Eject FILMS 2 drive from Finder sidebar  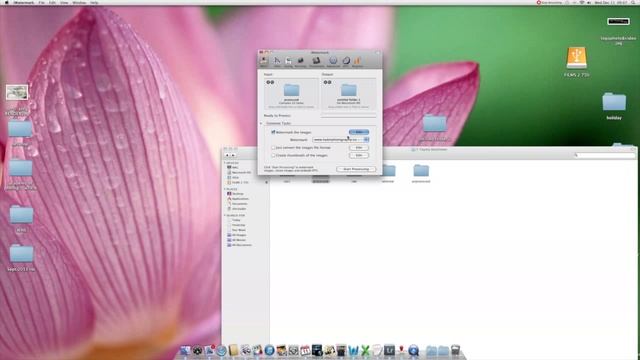(x=267, y=182)
